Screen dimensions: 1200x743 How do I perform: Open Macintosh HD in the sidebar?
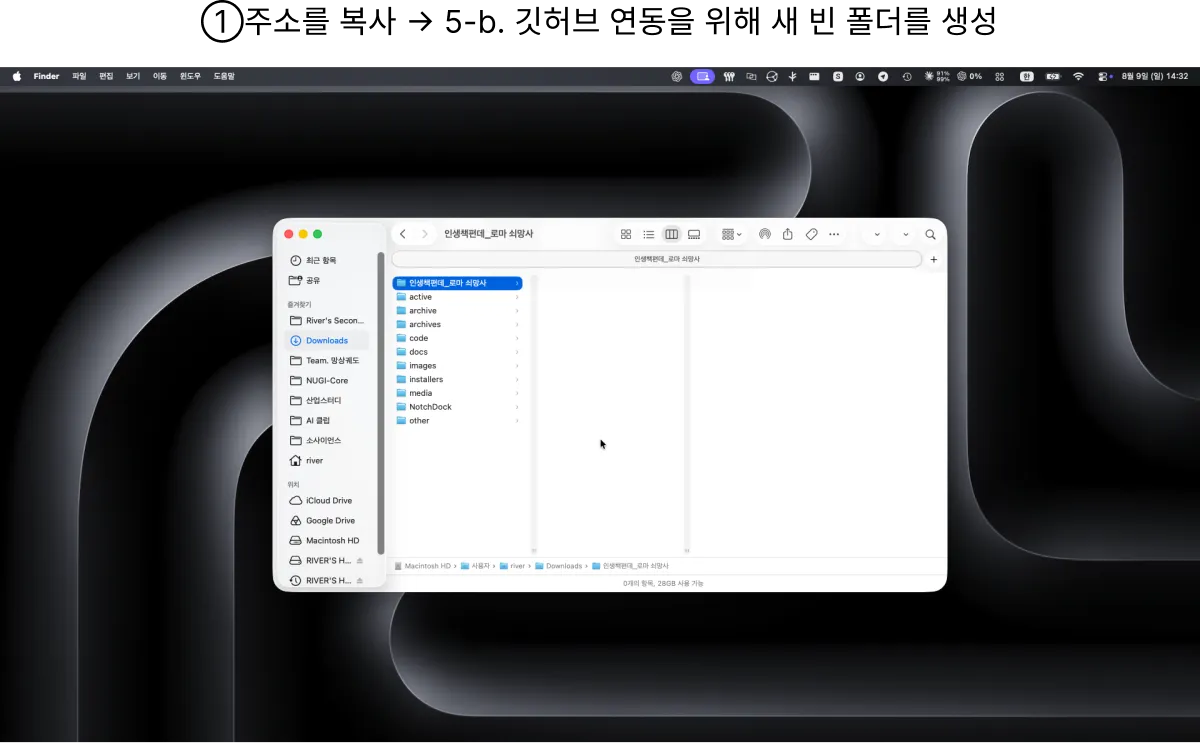(327, 541)
